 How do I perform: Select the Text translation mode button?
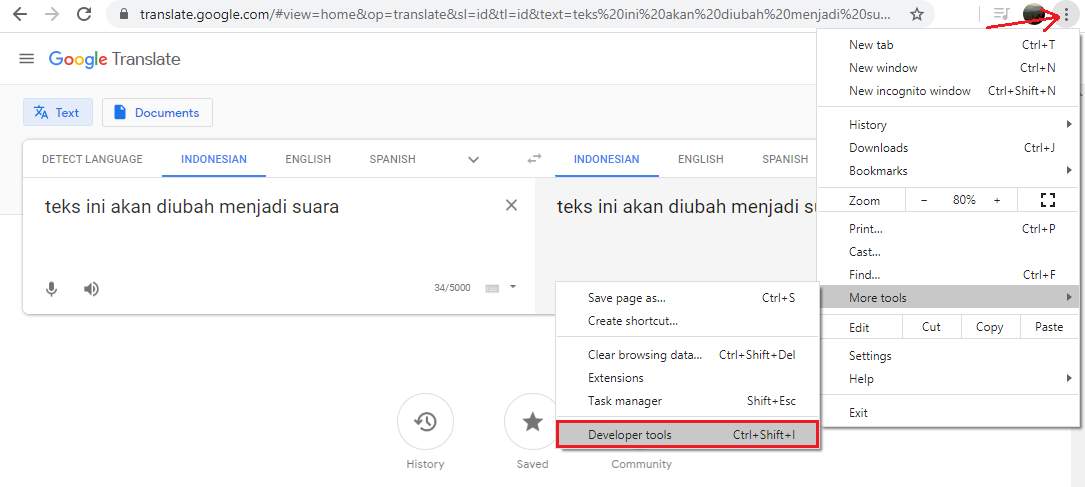[x=57, y=112]
